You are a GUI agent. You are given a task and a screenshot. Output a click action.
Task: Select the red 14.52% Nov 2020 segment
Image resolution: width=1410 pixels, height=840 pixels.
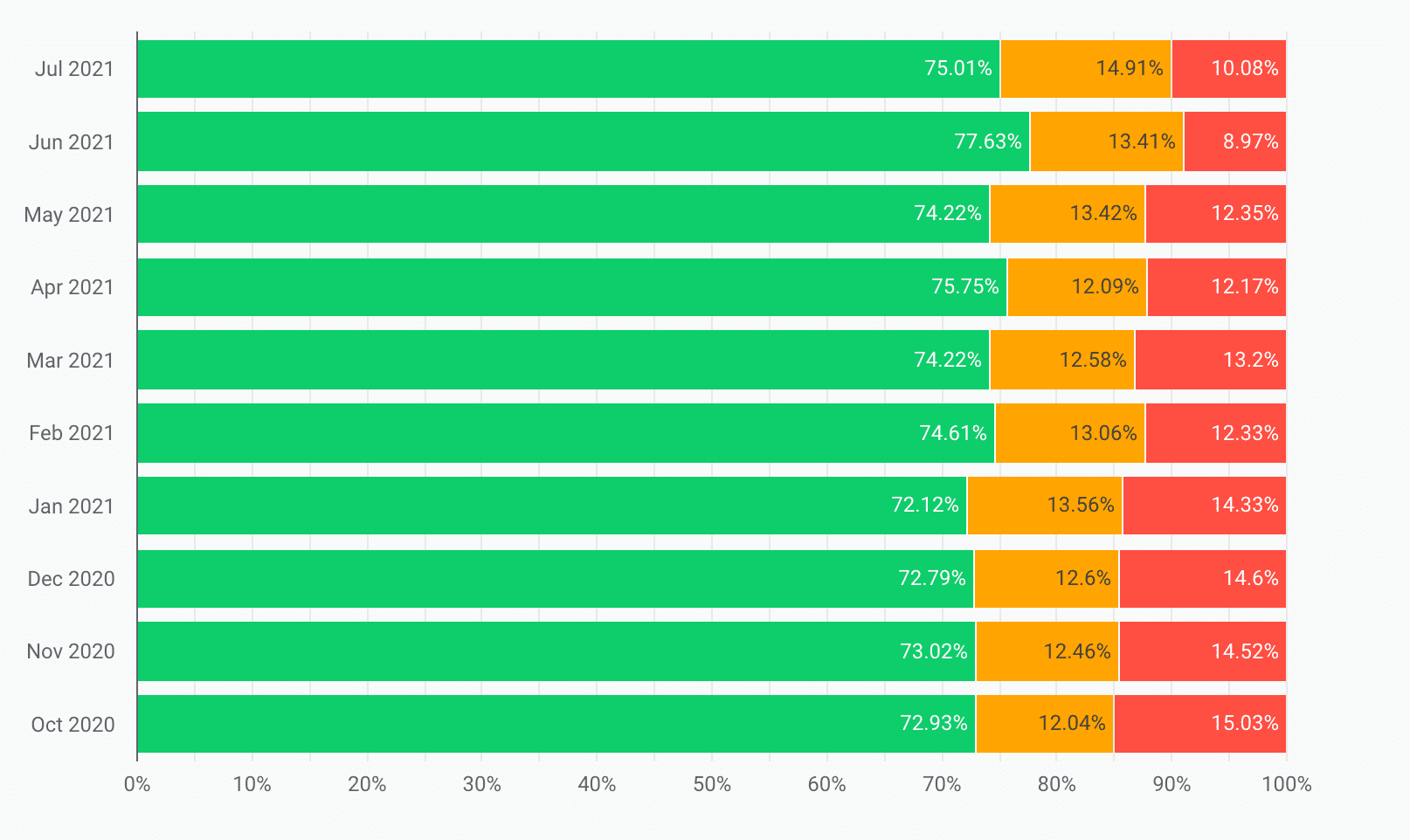pos(1202,651)
